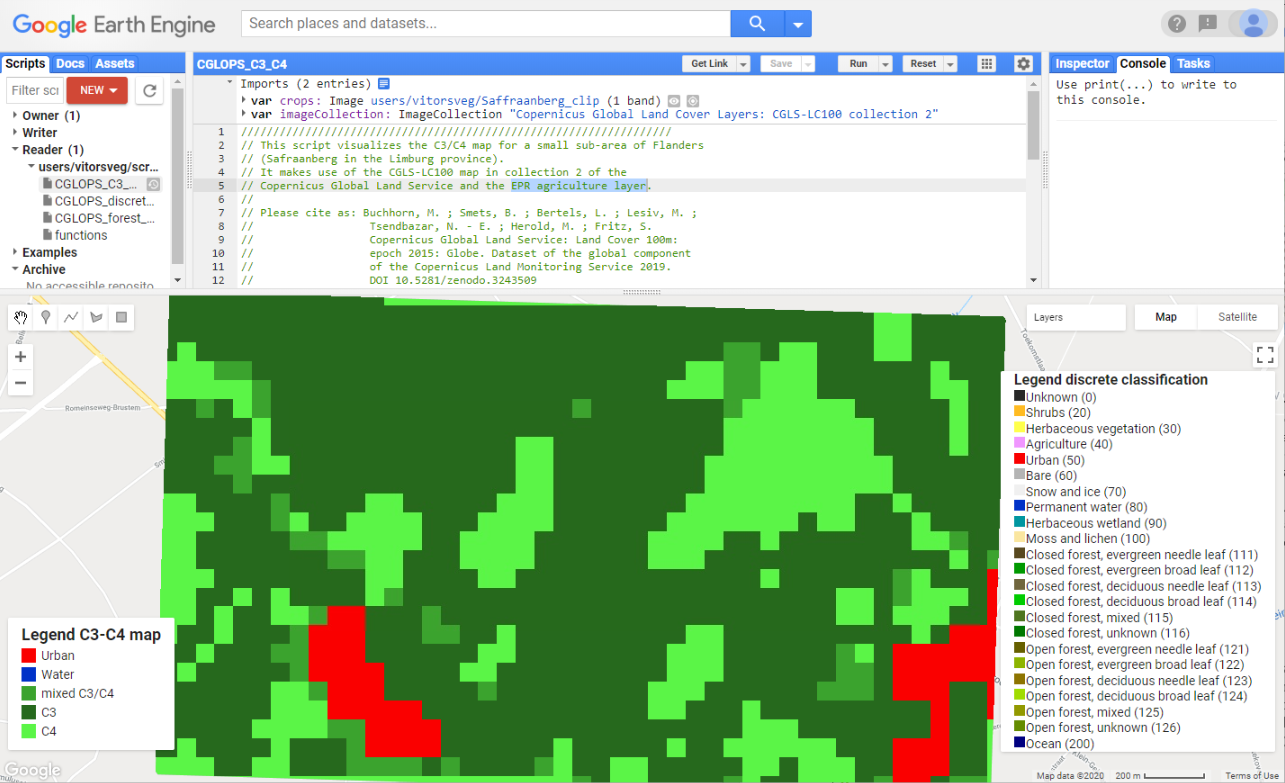Click the refresh scripts icon

(149, 90)
